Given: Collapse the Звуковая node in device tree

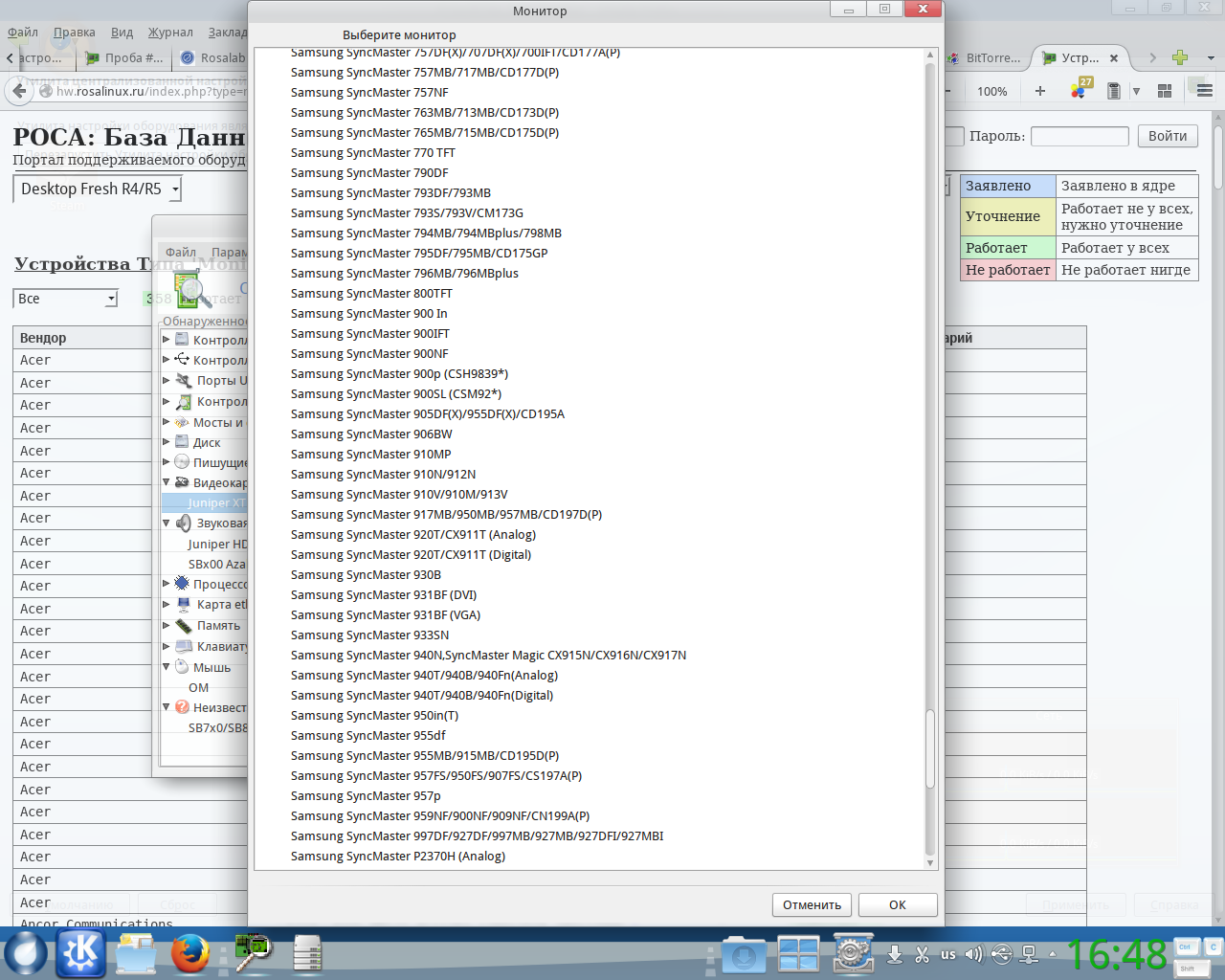Looking at the screenshot, I should pos(167,523).
